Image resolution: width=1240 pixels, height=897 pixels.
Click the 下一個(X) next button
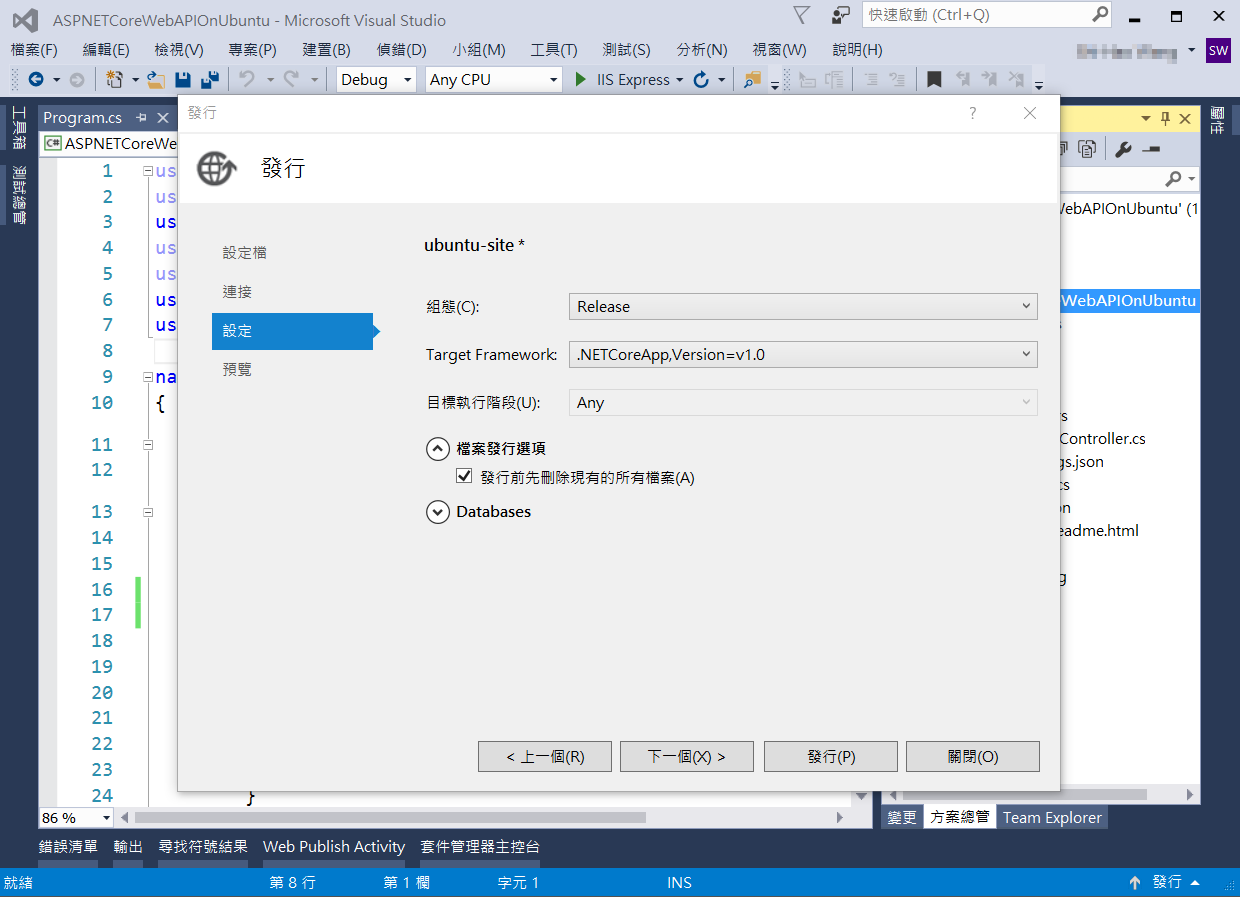687,757
